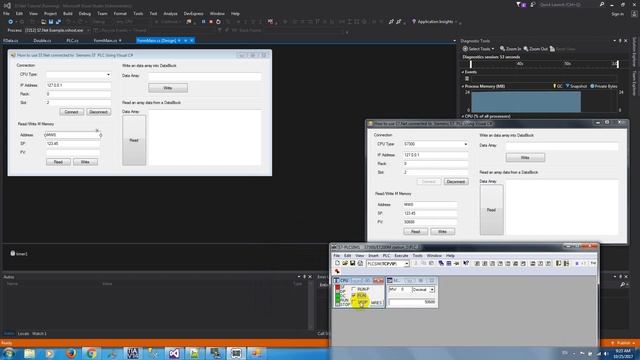This screenshot has width=640, height=360.
Task: Switch to Visual Studio taskbar icon
Action: pos(174,353)
